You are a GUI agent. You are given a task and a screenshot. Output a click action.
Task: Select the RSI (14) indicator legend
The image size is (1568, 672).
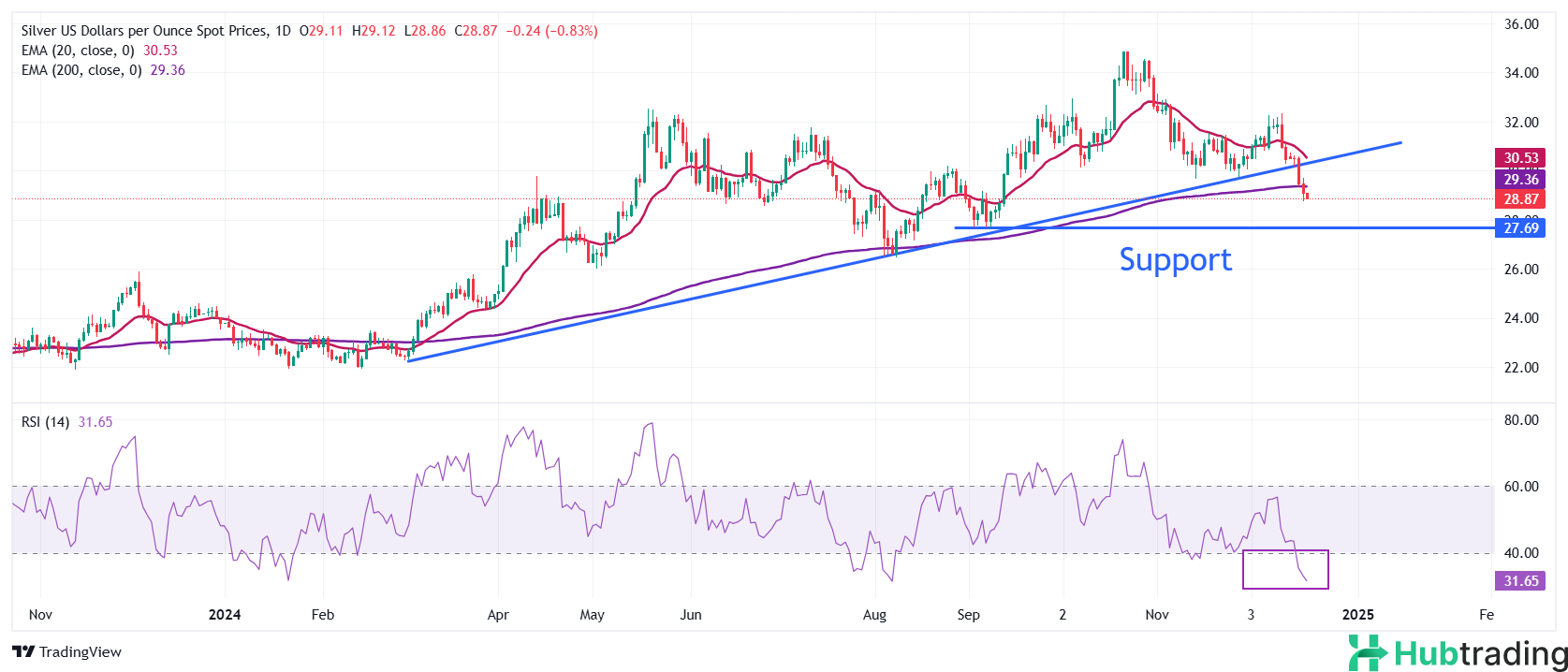tap(45, 422)
